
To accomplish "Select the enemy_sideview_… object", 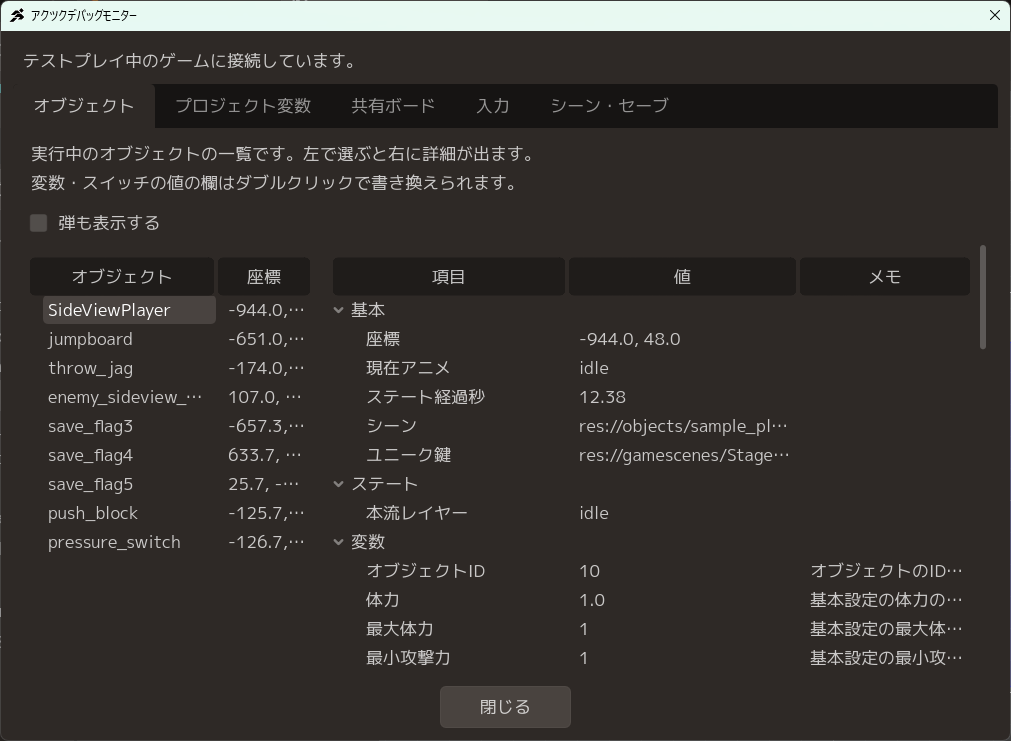I will pyautogui.click(x=125, y=397).
